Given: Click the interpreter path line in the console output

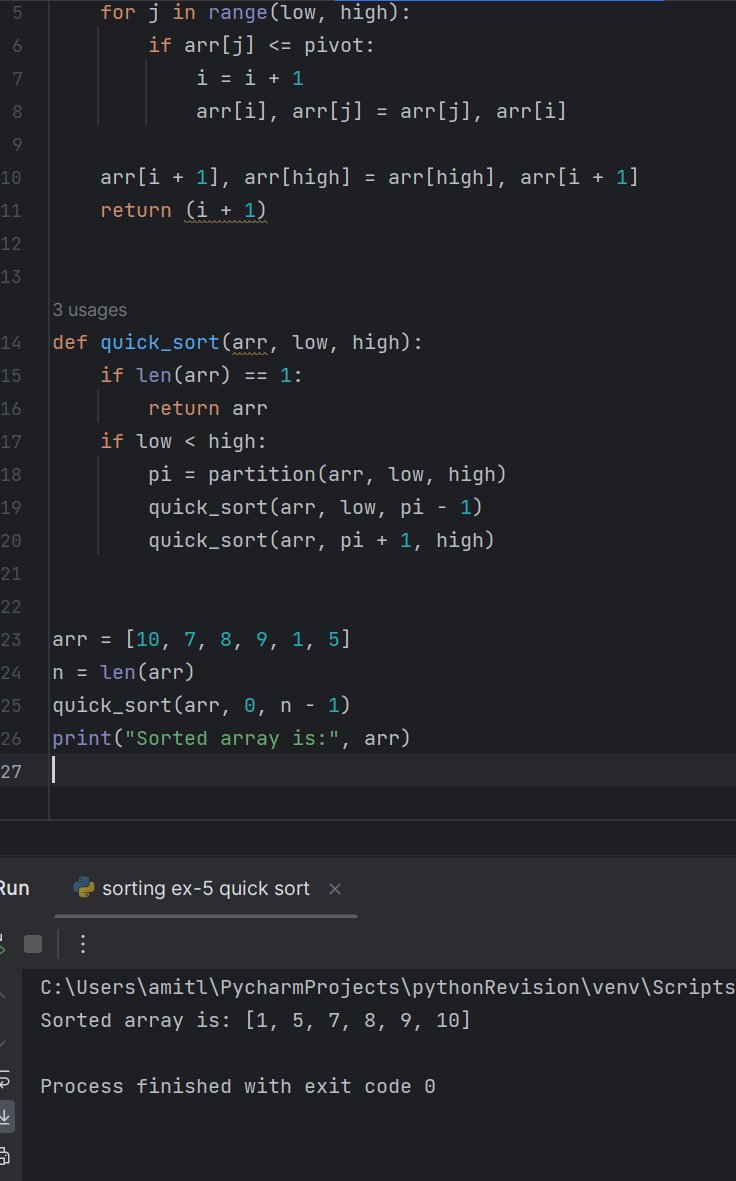Looking at the screenshot, I should 388,987.
